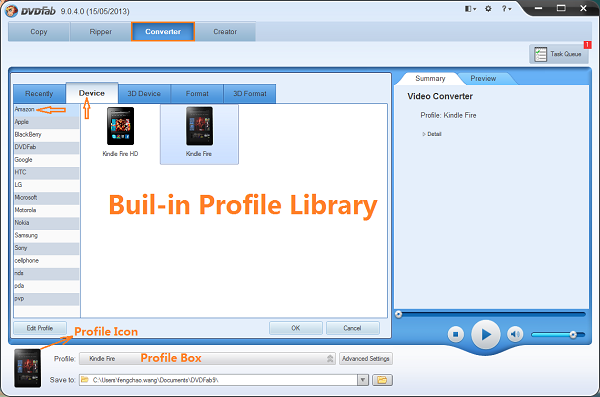Click the play button in preview
This screenshot has height=397, width=600.
tap(486, 335)
